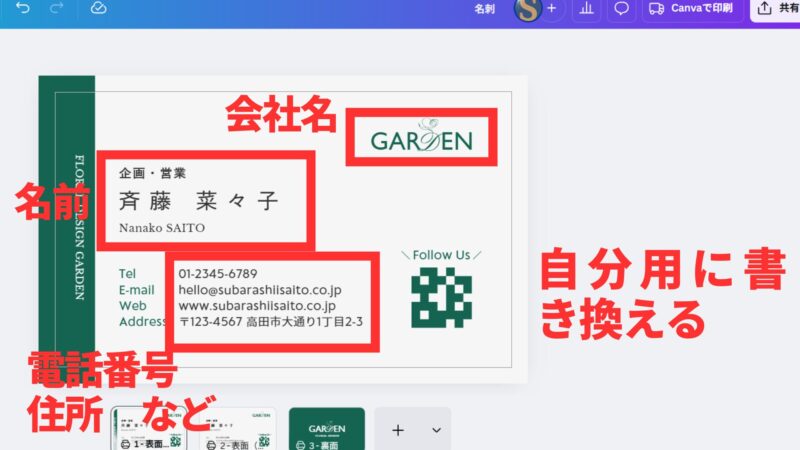Select the Web label text
Viewport: 800px width, 450px height.
click(133, 306)
